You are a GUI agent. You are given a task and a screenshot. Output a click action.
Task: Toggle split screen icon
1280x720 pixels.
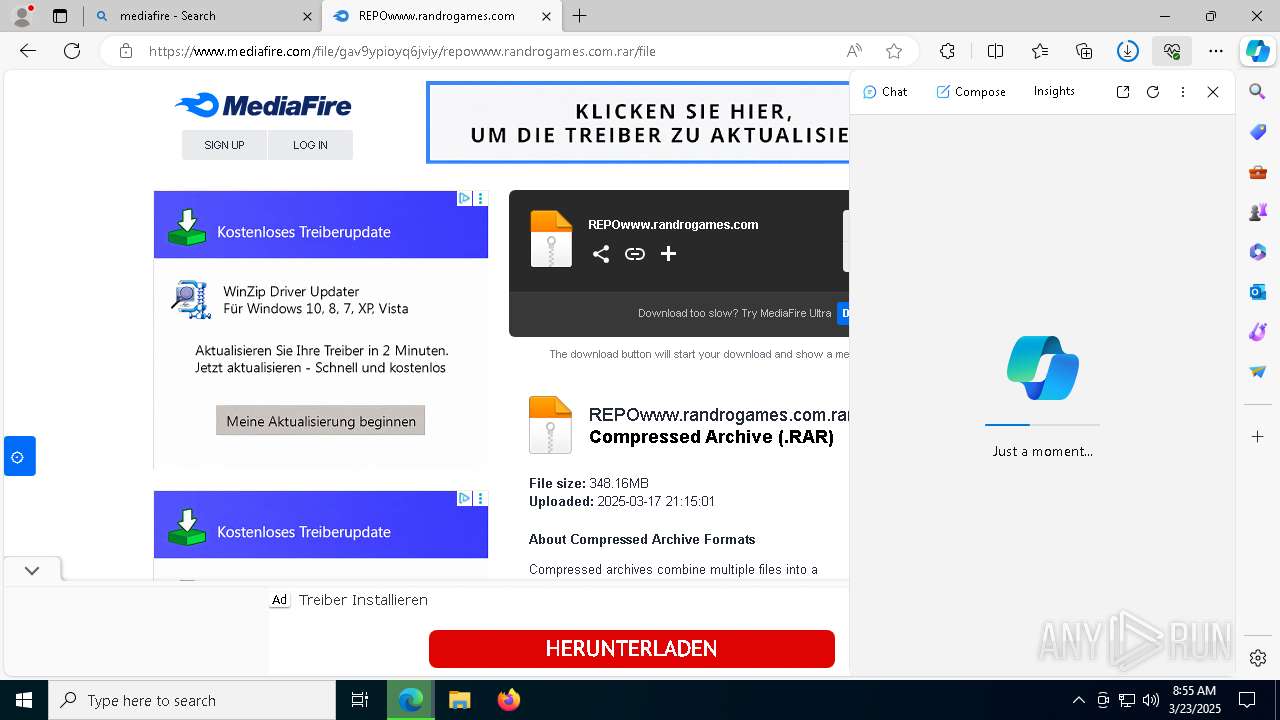point(995,51)
